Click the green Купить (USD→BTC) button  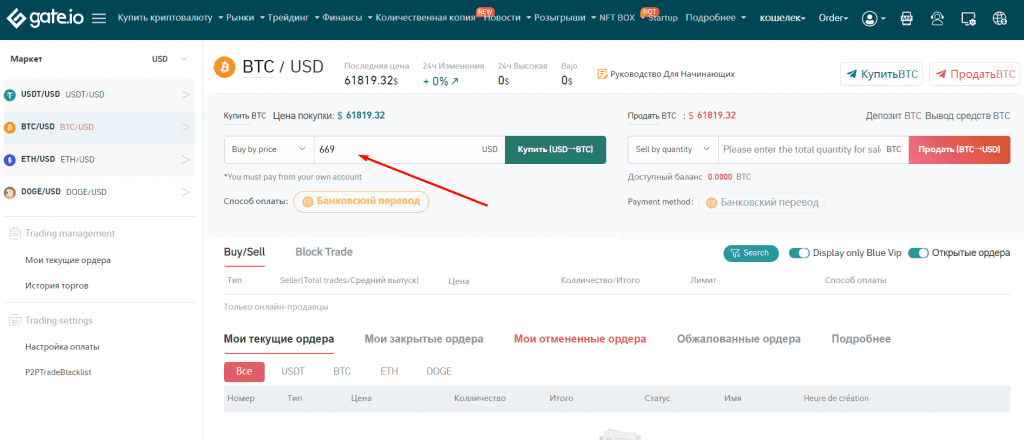click(556, 149)
